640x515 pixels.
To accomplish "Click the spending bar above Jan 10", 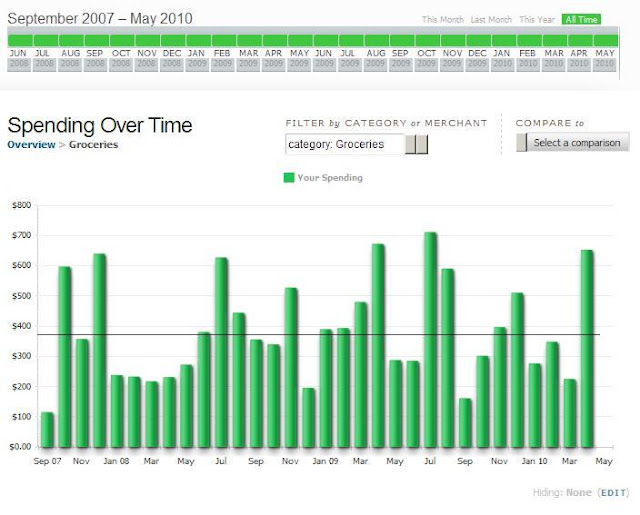I will coord(535,406).
